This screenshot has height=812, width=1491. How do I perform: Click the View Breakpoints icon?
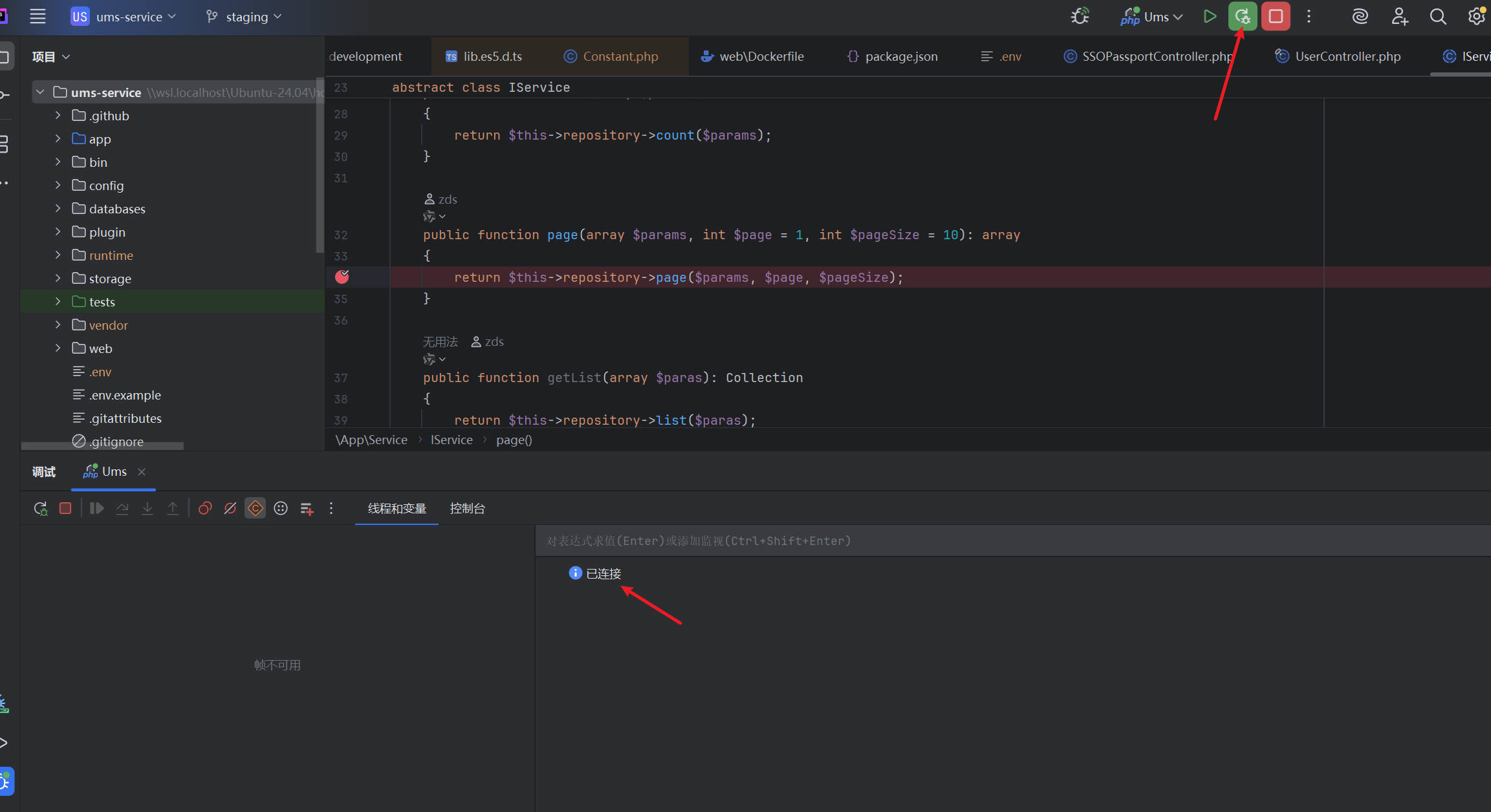point(205,509)
